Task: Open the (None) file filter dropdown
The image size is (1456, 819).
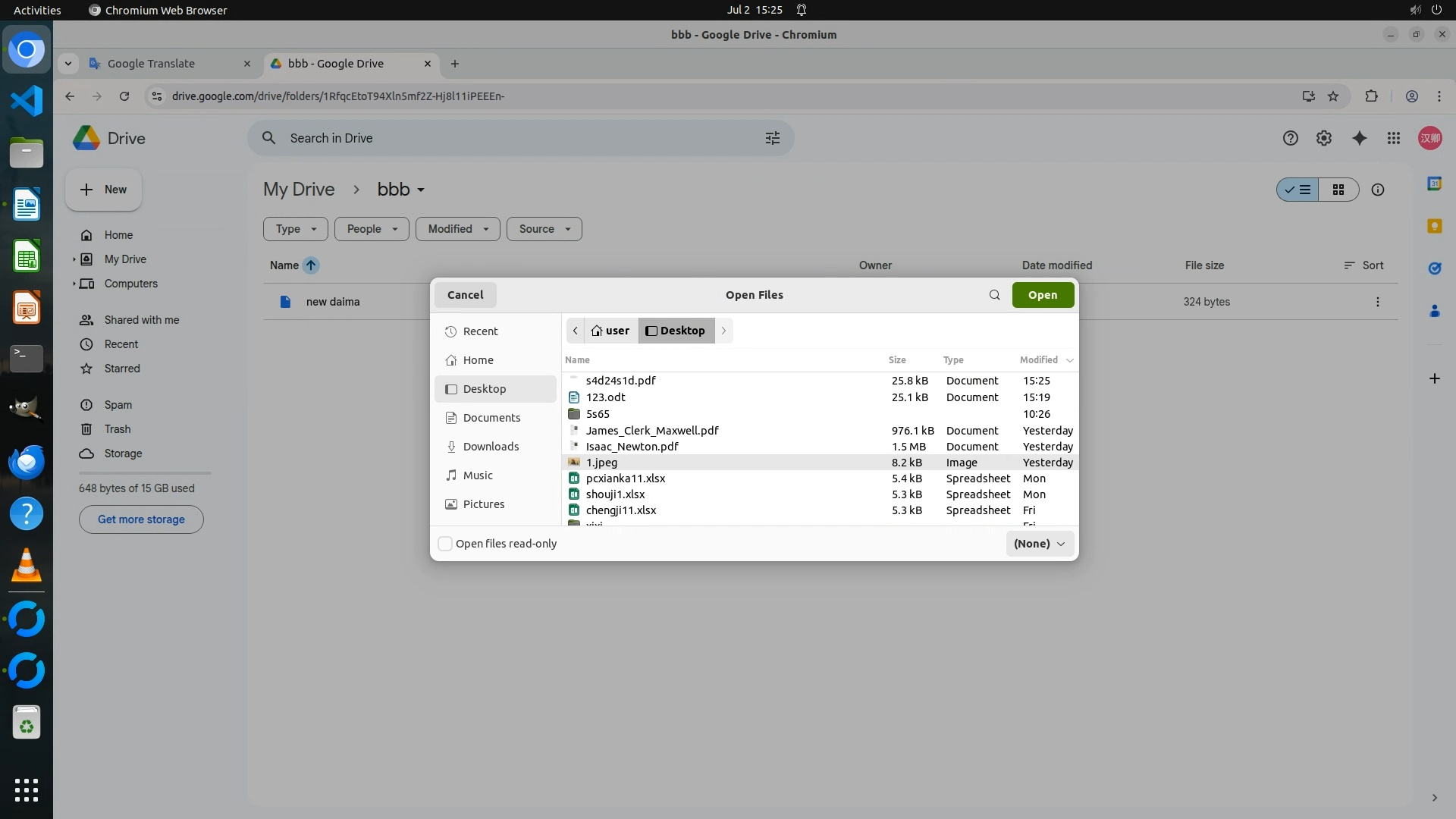Action: point(1039,544)
